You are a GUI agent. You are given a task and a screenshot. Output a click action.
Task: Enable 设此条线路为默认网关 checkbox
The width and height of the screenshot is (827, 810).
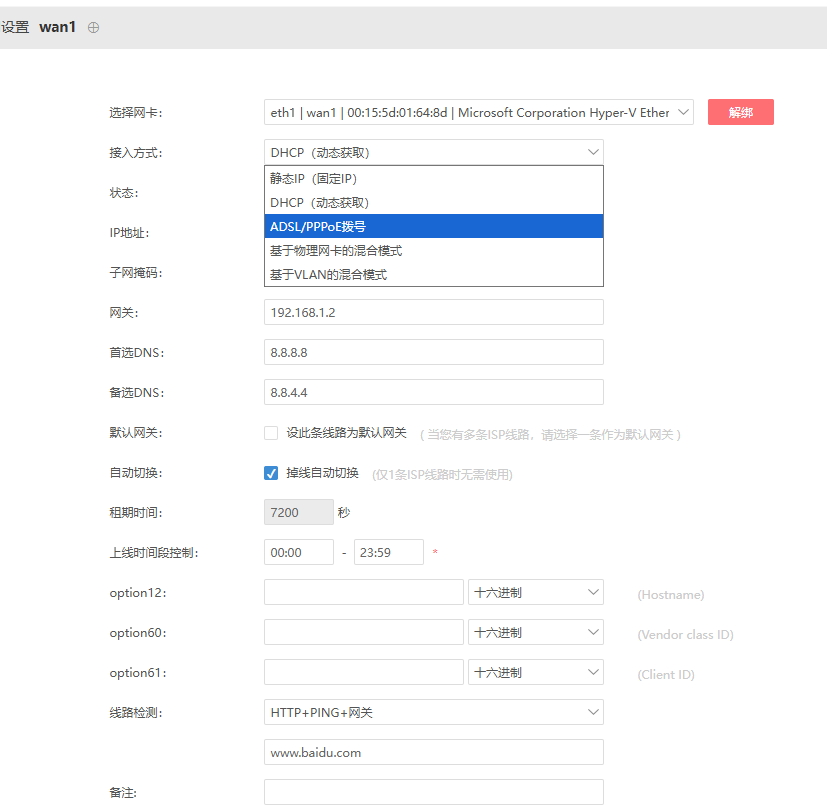(x=271, y=433)
